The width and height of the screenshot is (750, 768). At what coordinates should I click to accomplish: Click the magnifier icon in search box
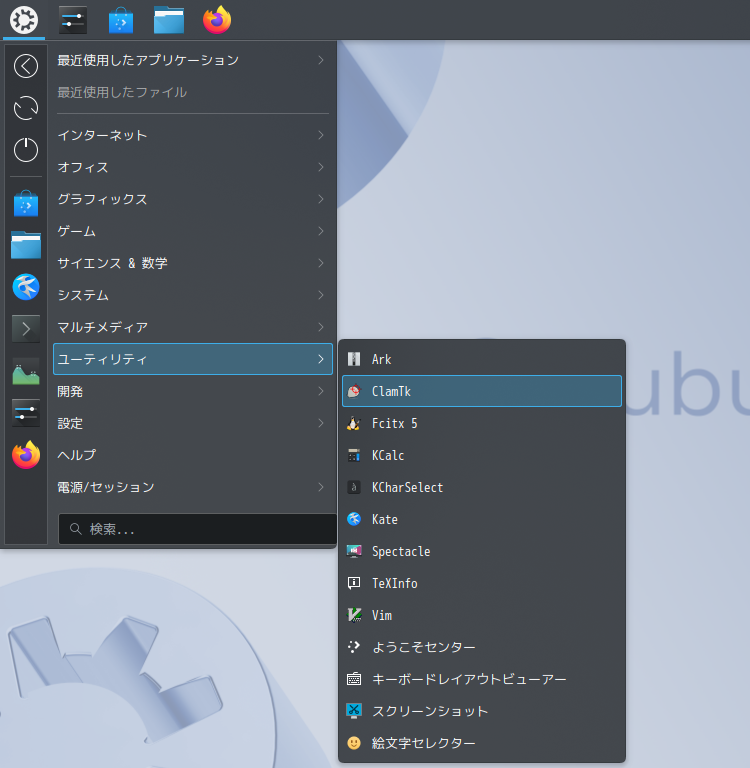click(75, 529)
